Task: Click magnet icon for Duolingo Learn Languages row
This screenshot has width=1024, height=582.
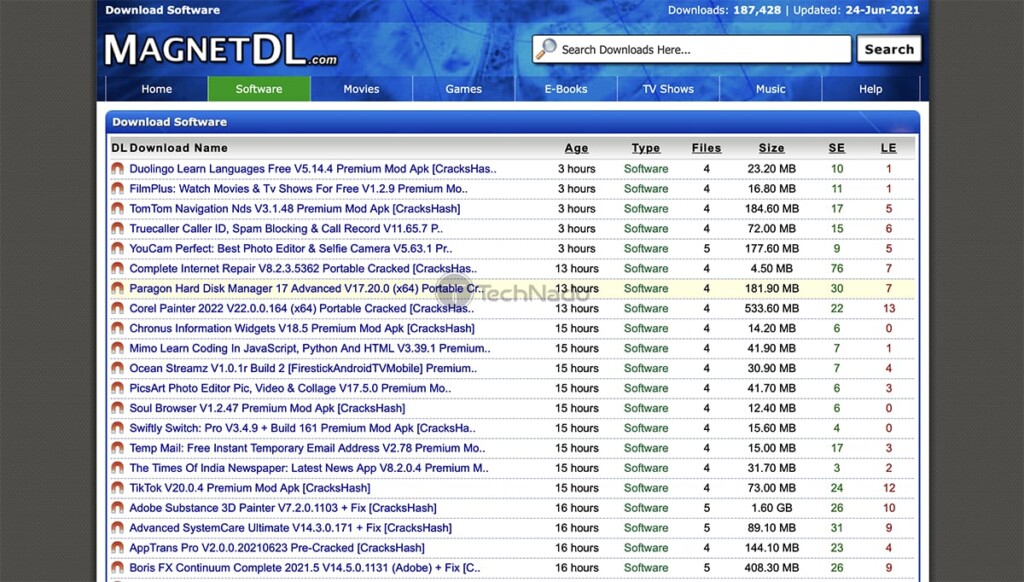Action: 118,169
